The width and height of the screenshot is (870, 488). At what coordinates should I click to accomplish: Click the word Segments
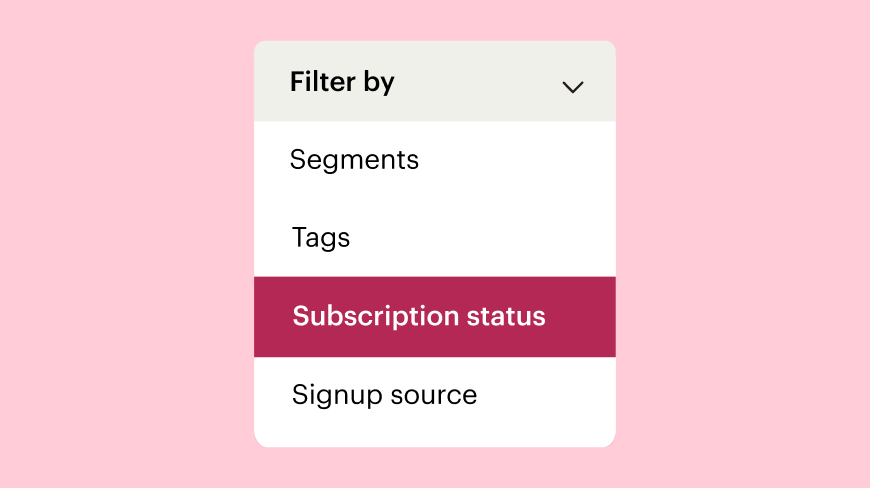[354, 161]
